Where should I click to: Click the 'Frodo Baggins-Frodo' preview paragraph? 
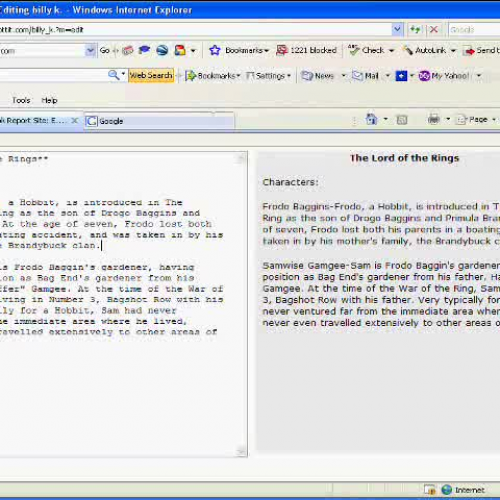(x=381, y=224)
